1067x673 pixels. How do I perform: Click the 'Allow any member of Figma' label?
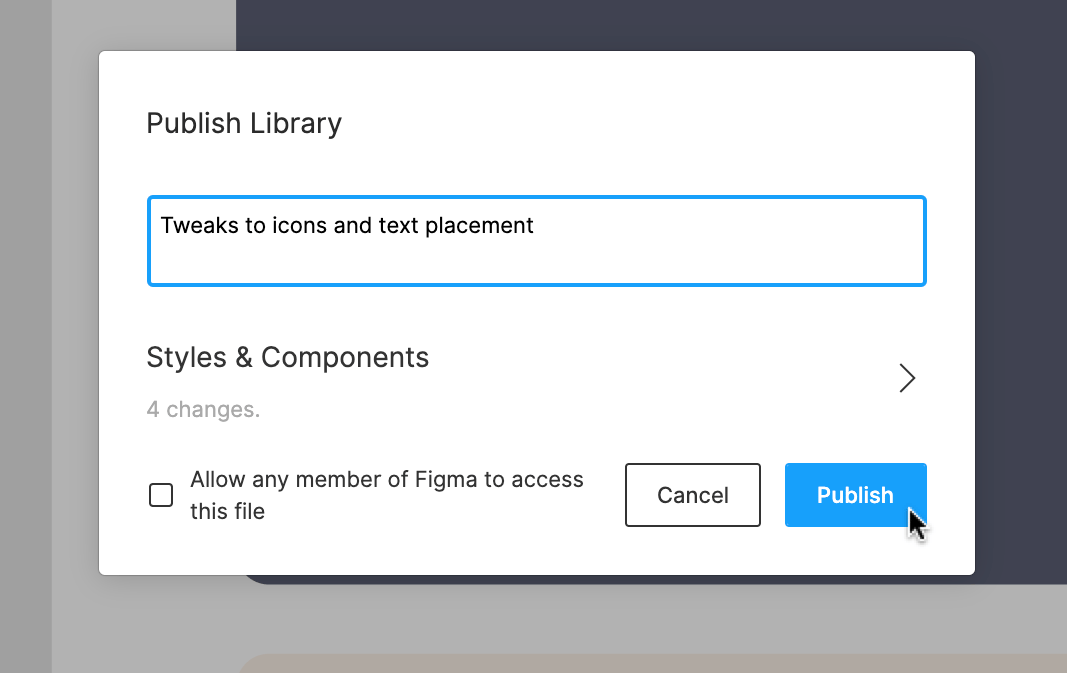386,480
